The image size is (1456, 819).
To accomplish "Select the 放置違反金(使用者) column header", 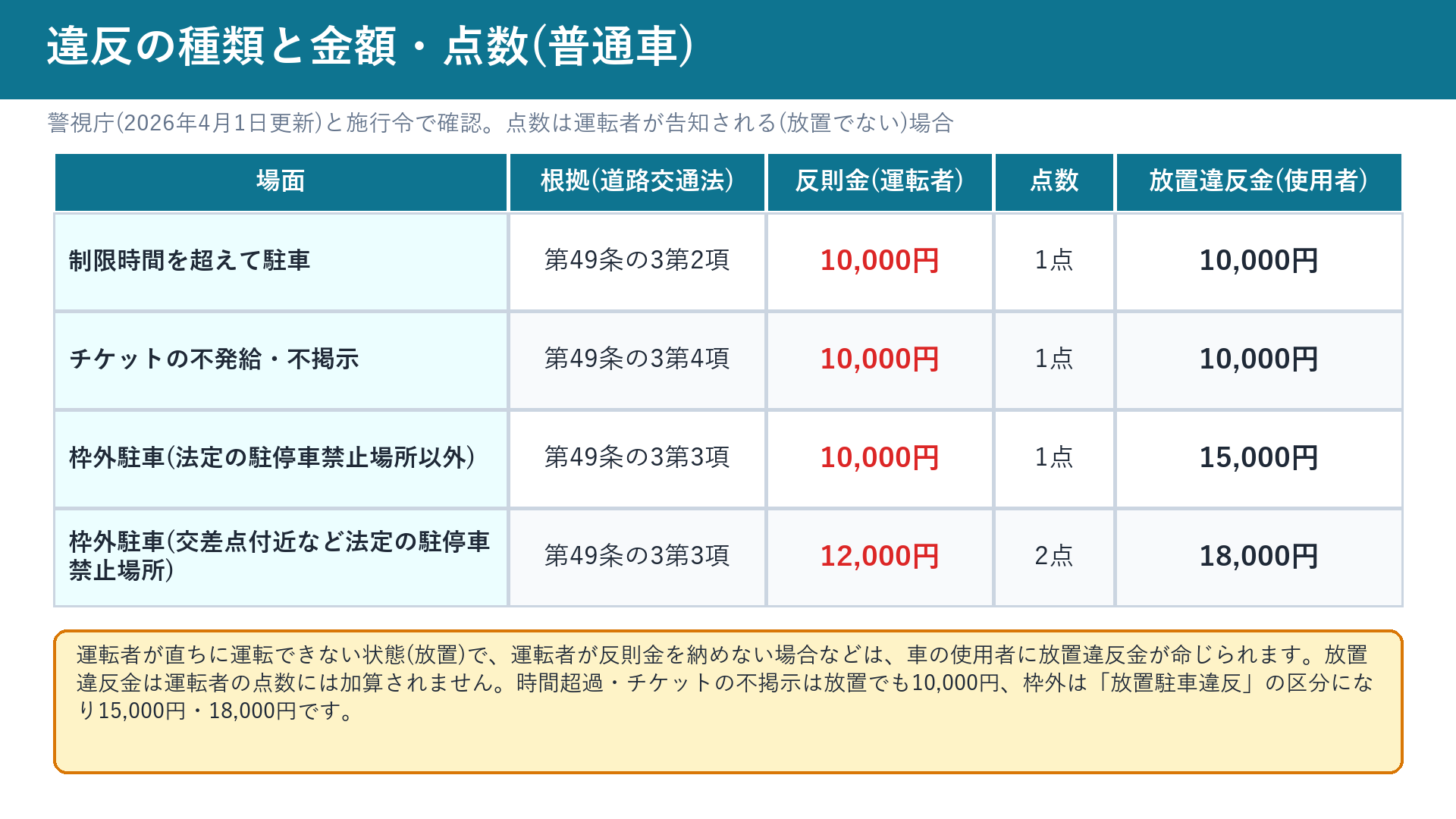I will coord(1259,181).
